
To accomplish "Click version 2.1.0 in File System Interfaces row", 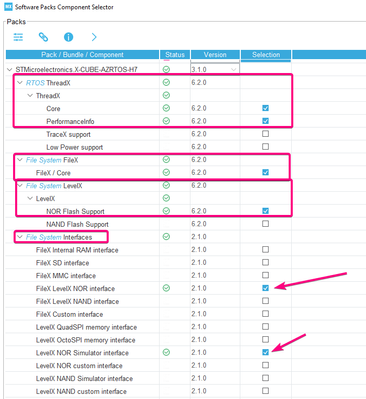I will pos(199,237).
